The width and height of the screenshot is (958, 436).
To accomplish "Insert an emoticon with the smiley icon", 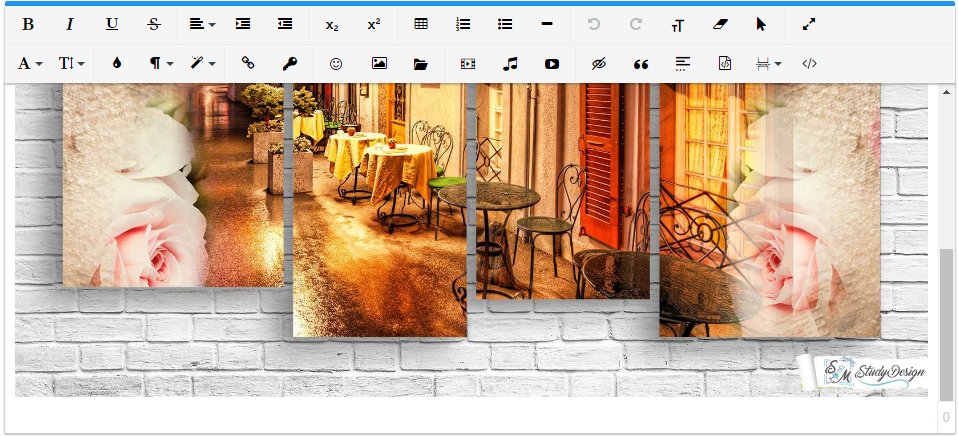I will coord(336,63).
